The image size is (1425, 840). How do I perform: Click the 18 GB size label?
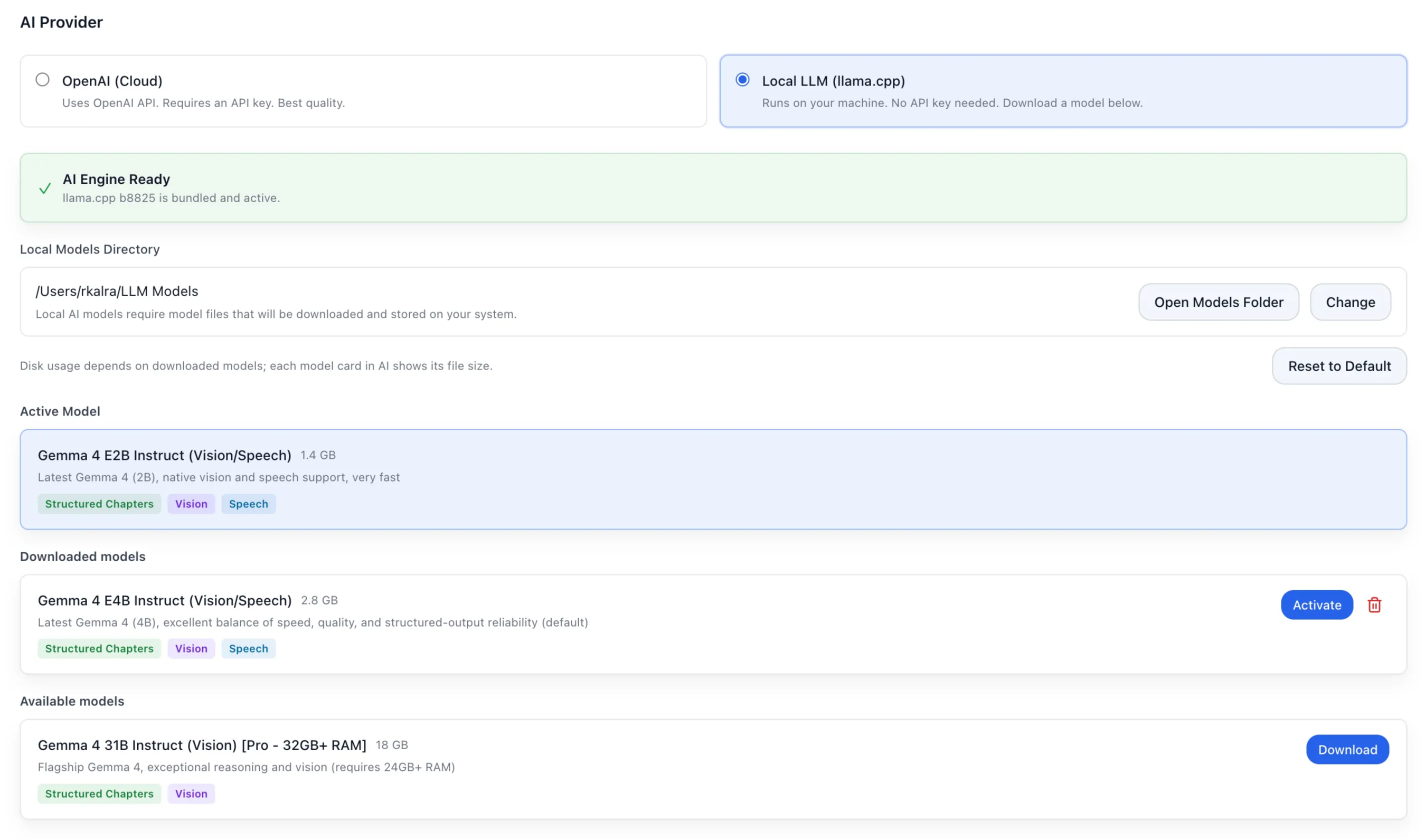pos(392,745)
